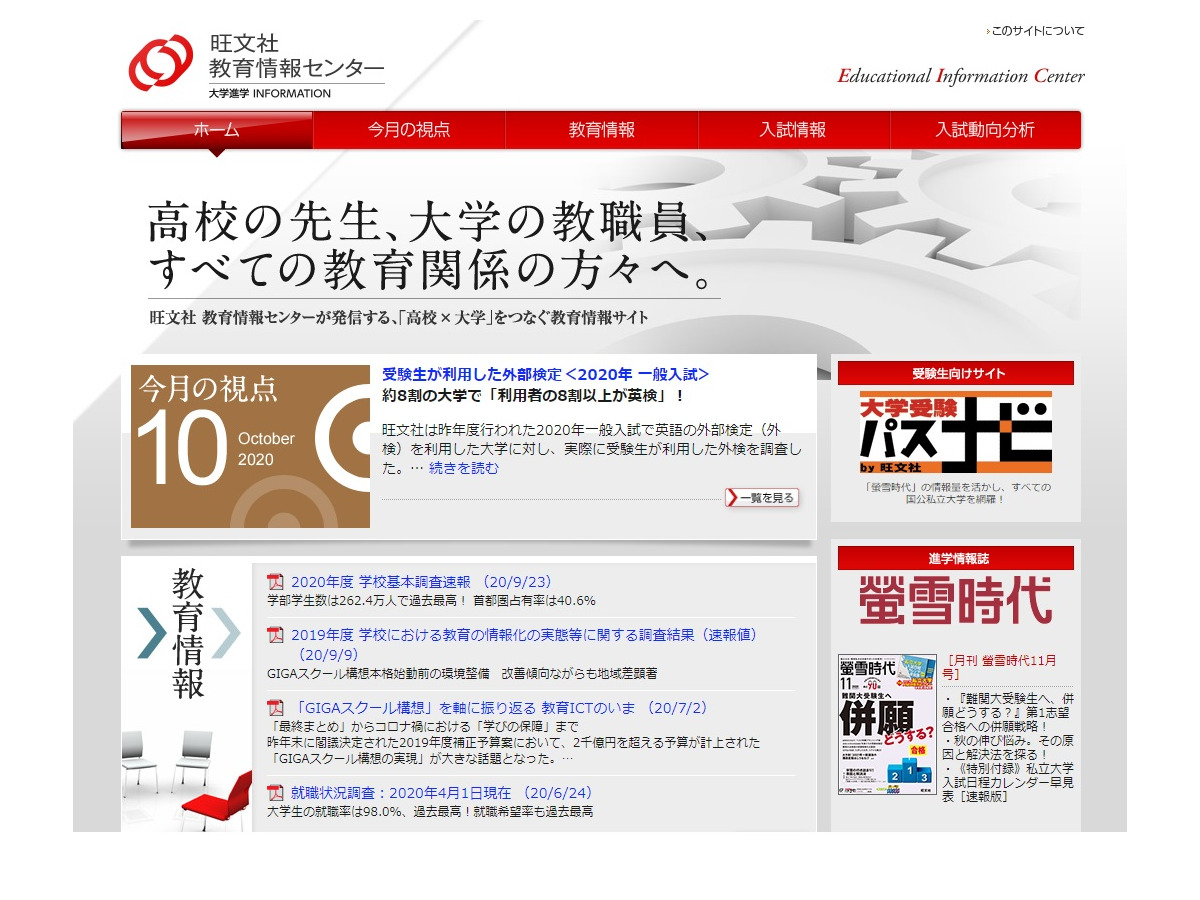1200x900 pixels.
Task: Click the 一覧を見る button
Action: (x=762, y=497)
